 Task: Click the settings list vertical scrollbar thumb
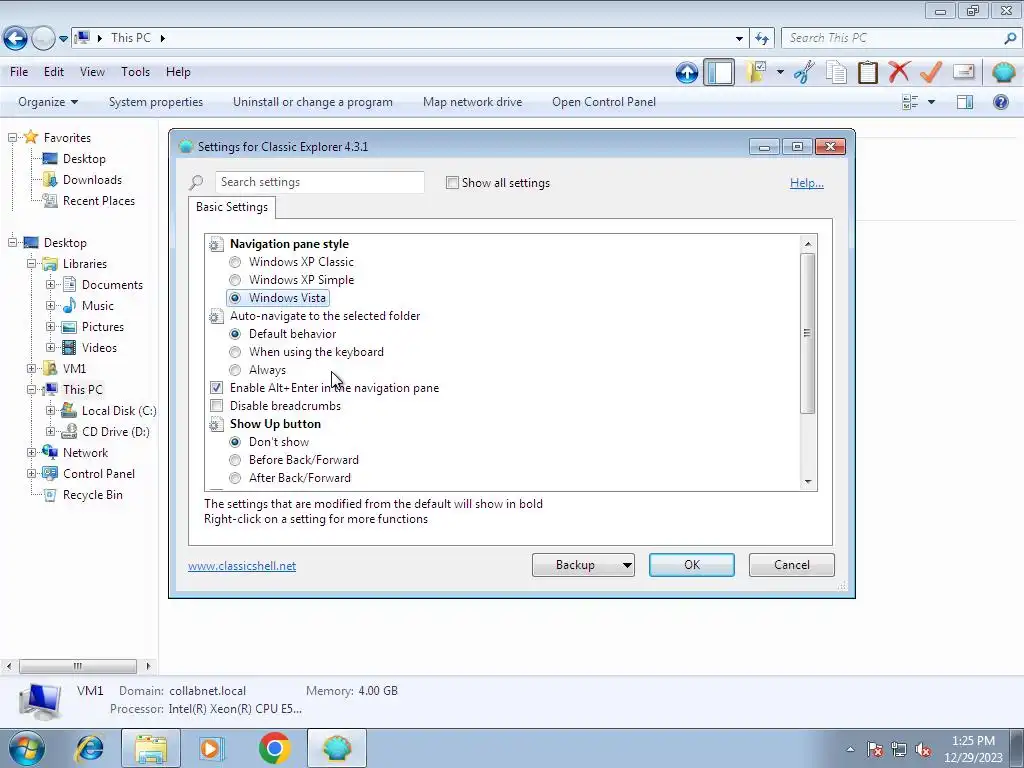click(x=808, y=333)
